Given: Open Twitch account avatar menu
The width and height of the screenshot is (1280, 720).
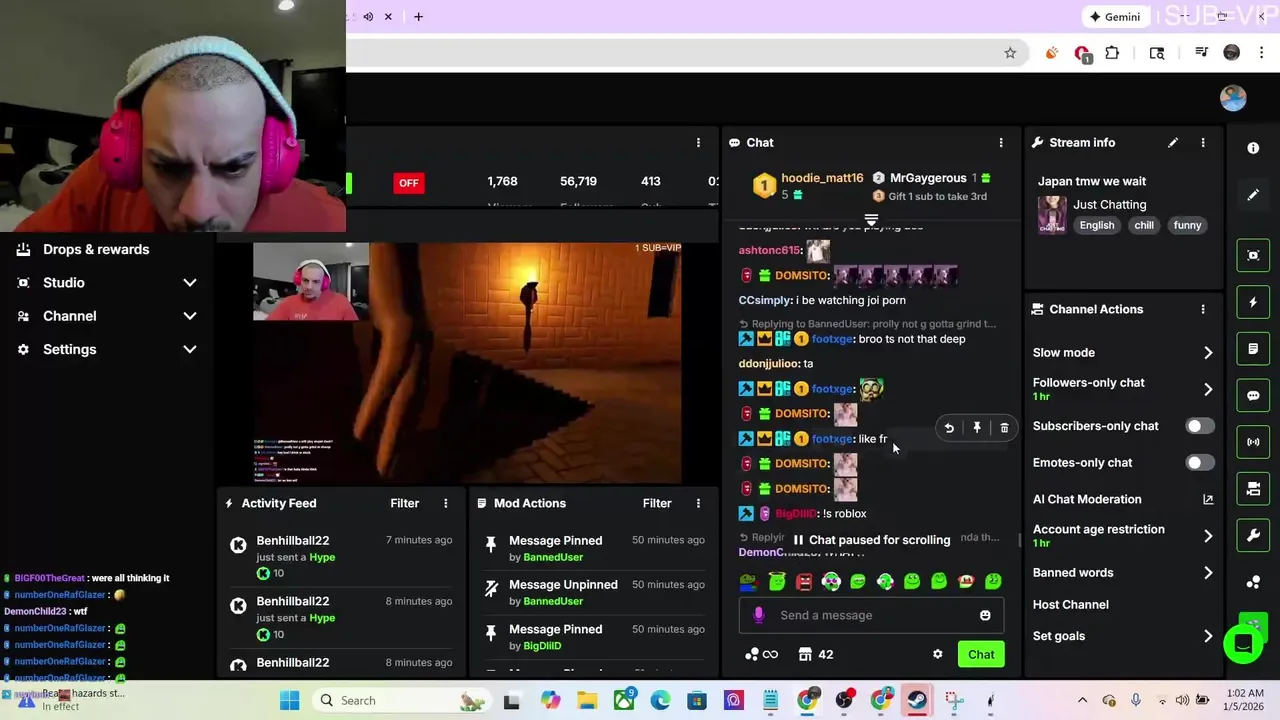Looking at the screenshot, I should pyautogui.click(x=1233, y=97).
